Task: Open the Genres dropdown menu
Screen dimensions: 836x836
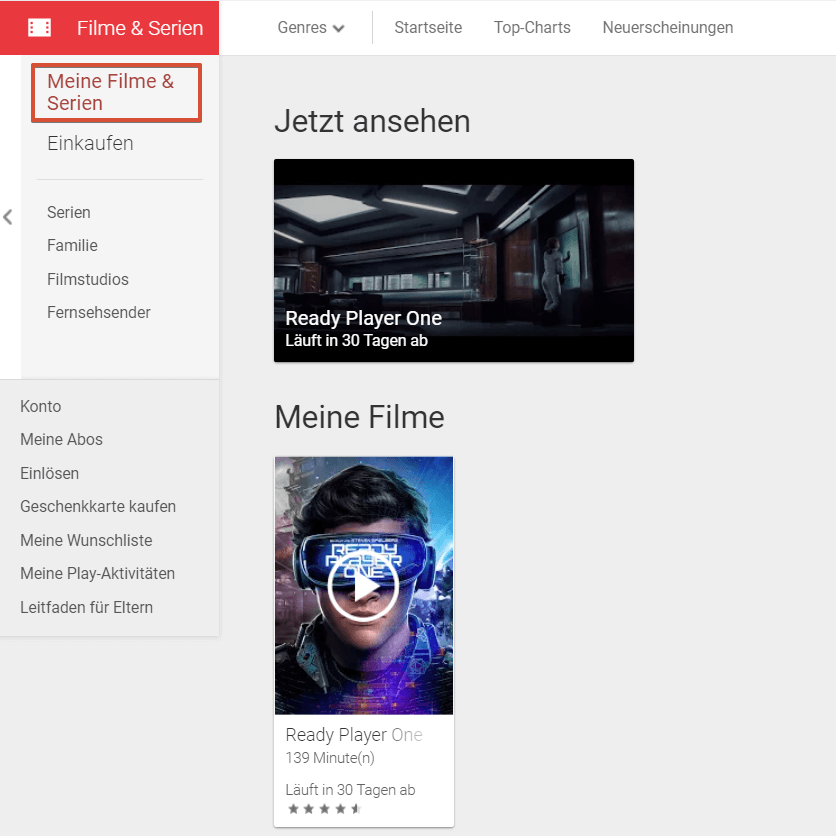Action: pos(311,28)
